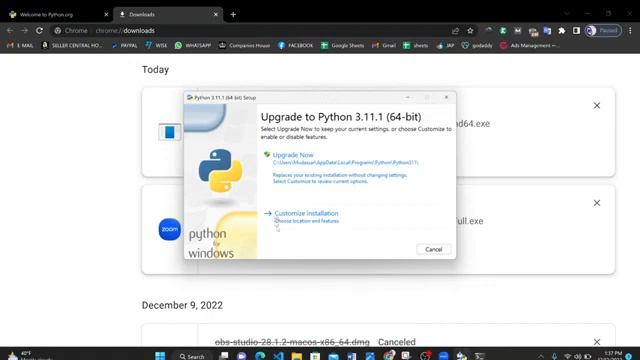The height and width of the screenshot is (360, 640).
Task: Share this page from the address bar
Action: pyautogui.click(x=456, y=31)
